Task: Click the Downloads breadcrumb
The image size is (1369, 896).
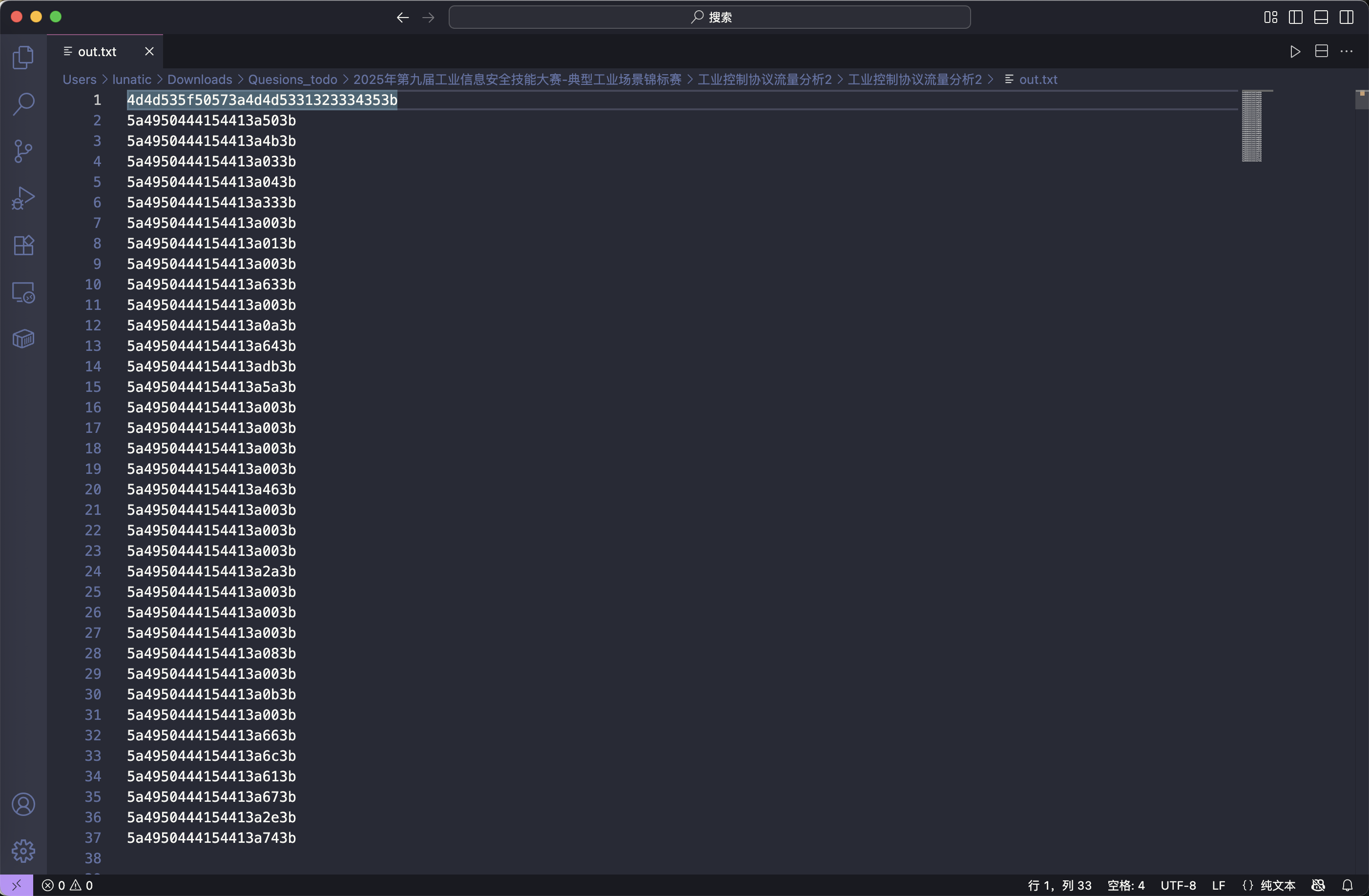Action: tap(200, 80)
